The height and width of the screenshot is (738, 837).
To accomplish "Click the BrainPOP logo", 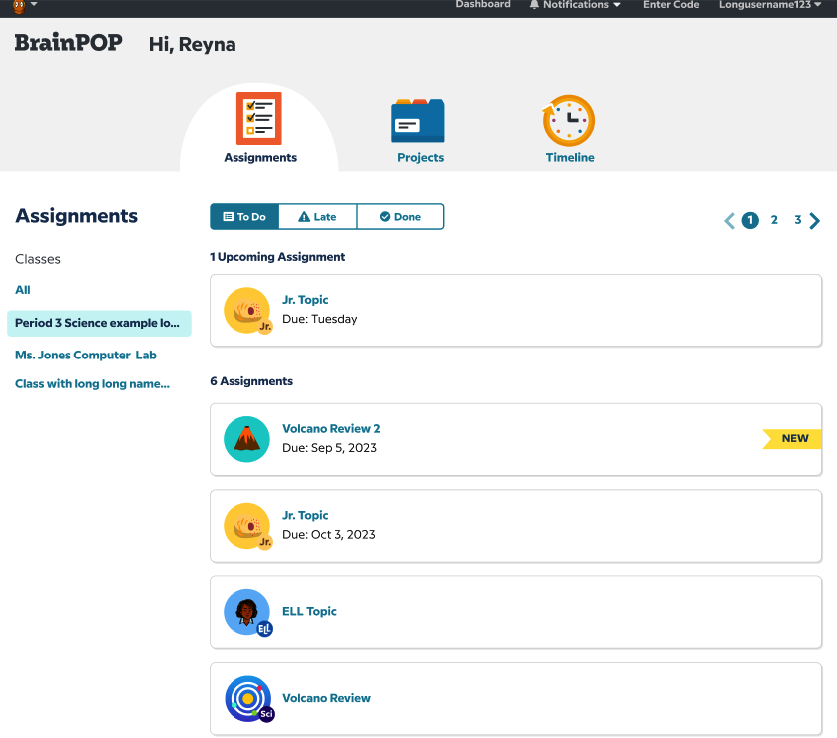I will pos(68,43).
